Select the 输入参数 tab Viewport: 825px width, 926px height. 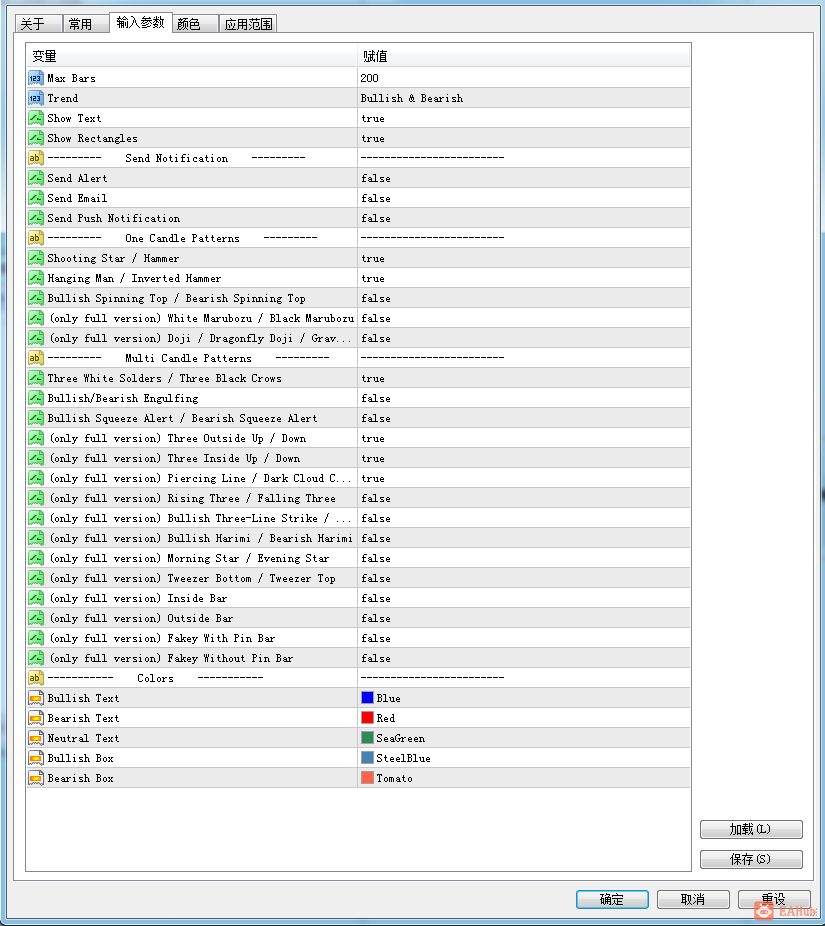click(141, 22)
